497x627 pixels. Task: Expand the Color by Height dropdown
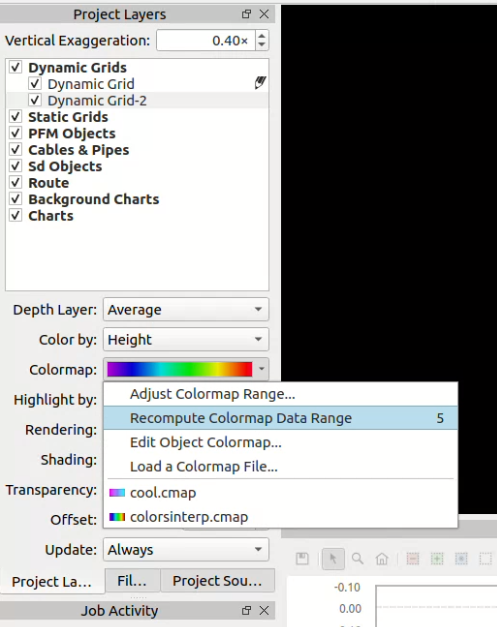(186, 339)
